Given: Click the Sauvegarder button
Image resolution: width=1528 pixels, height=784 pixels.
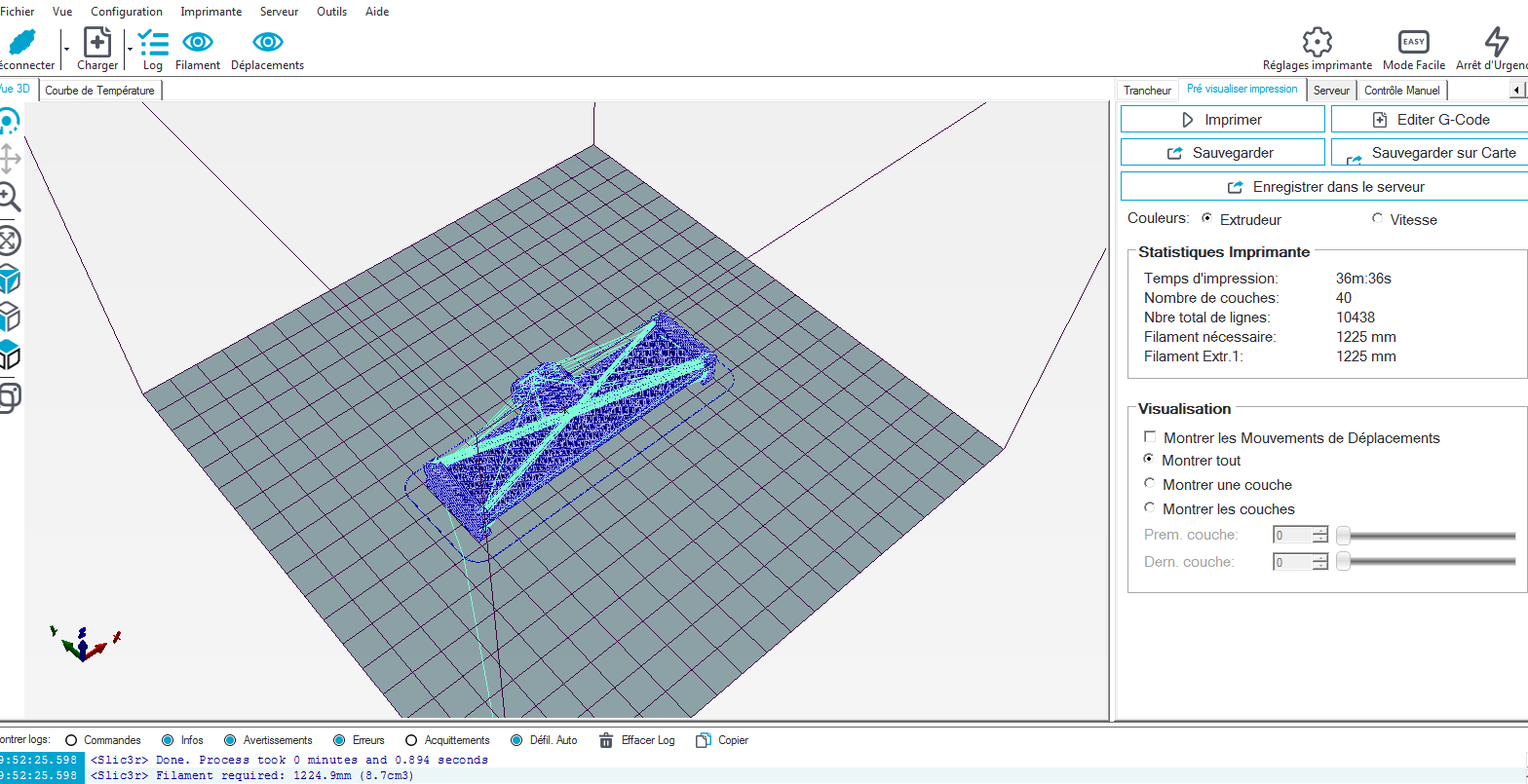Looking at the screenshot, I should [x=1222, y=153].
